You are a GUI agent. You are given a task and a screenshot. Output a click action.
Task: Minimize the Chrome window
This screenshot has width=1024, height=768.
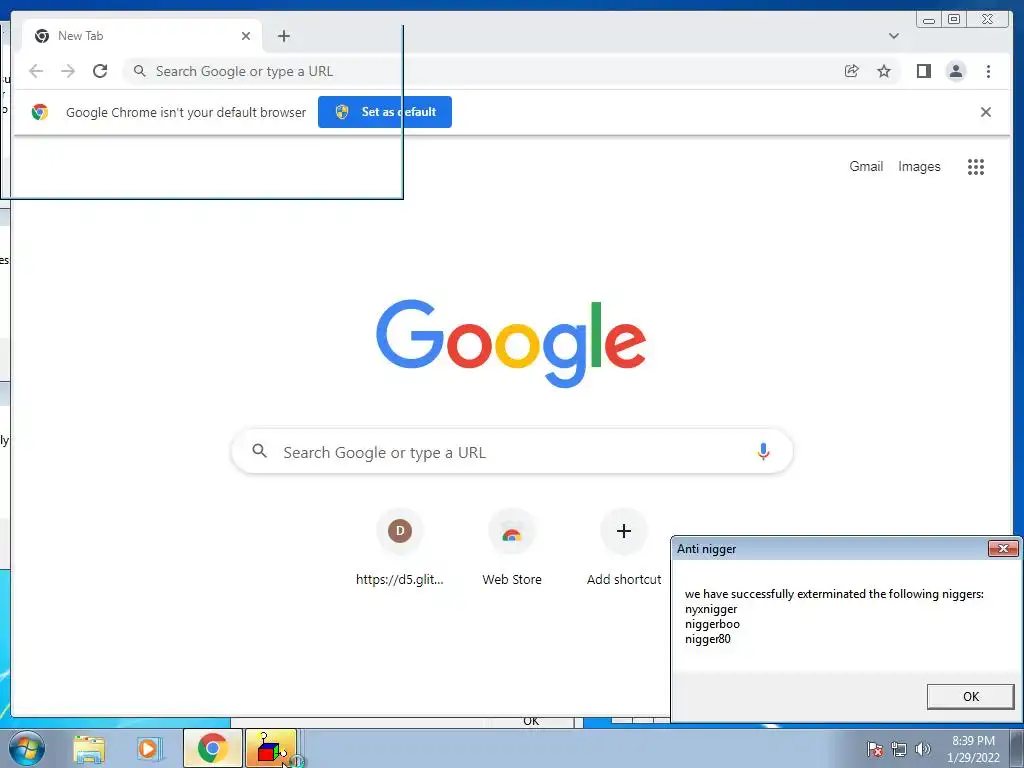pos(929,20)
